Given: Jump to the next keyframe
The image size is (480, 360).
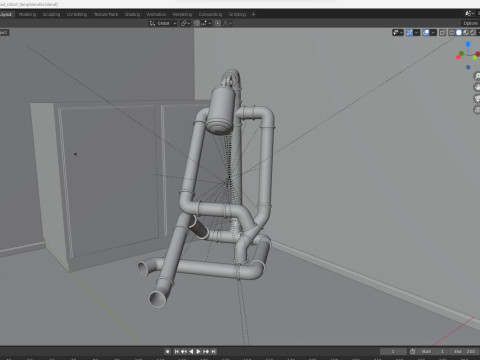Looking at the screenshot, I should (206, 351).
